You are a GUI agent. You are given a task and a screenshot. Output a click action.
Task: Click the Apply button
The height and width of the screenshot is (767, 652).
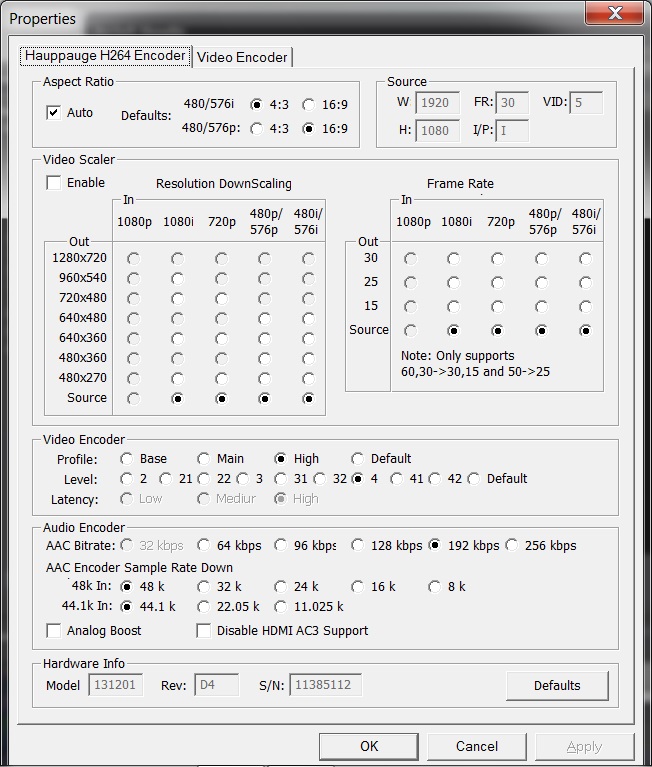[585, 746]
